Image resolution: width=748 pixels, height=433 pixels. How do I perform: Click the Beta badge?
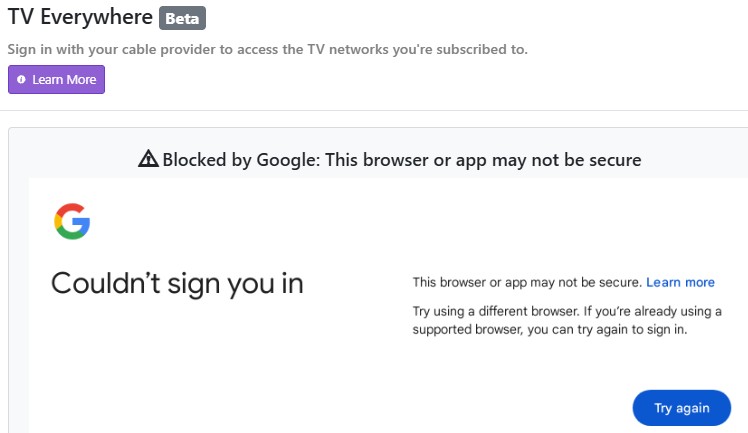tap(182, 17)
